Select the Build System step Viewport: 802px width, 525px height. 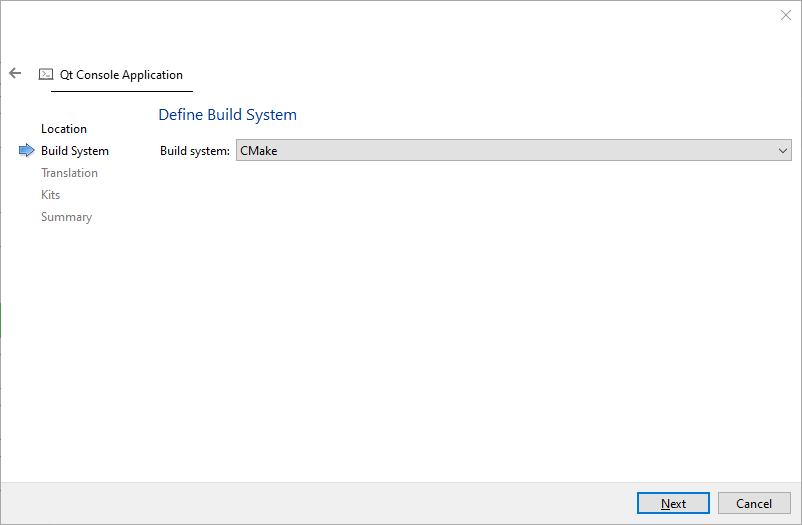click(75, 151)
